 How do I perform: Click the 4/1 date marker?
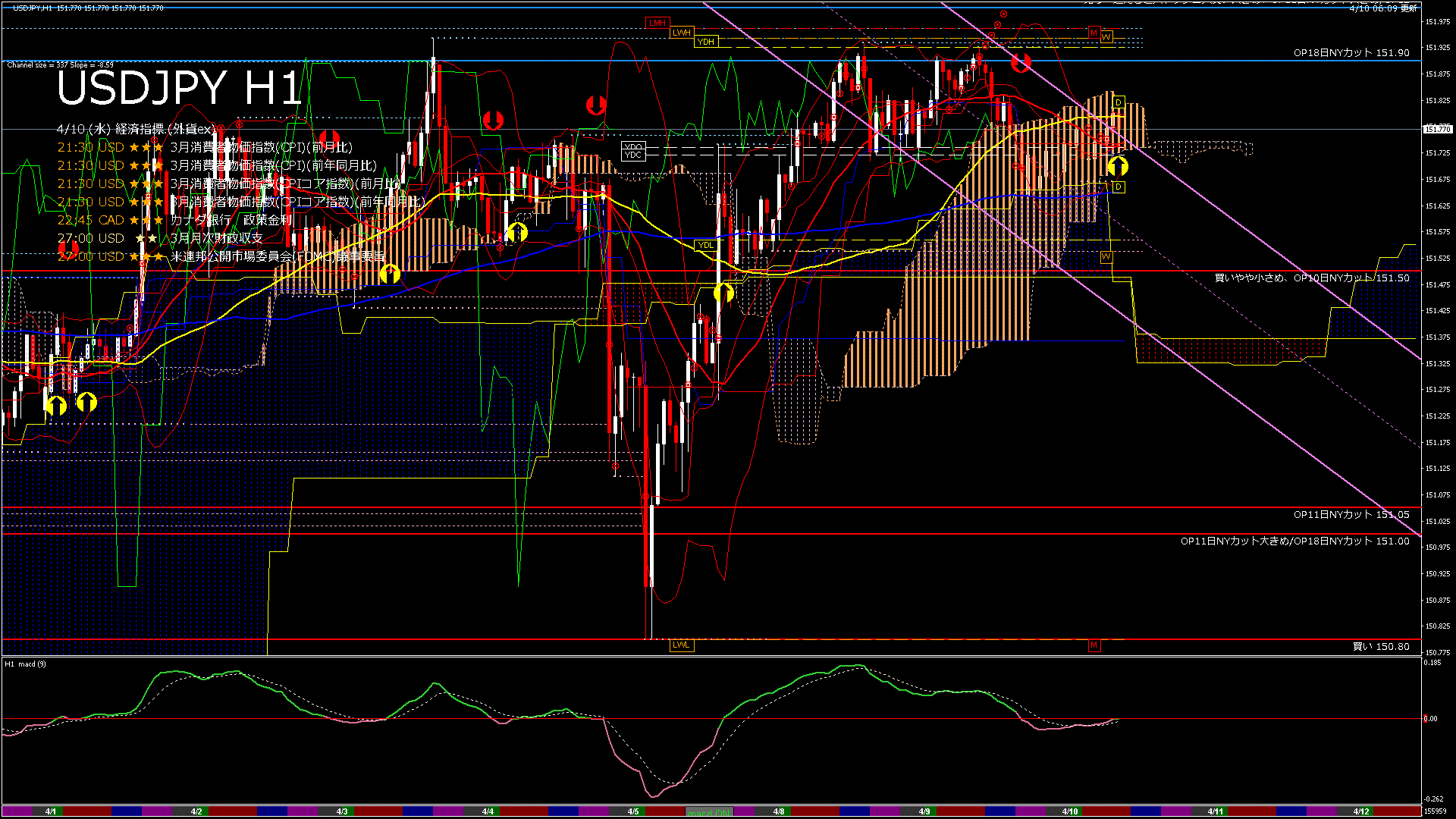click(51, 811)
